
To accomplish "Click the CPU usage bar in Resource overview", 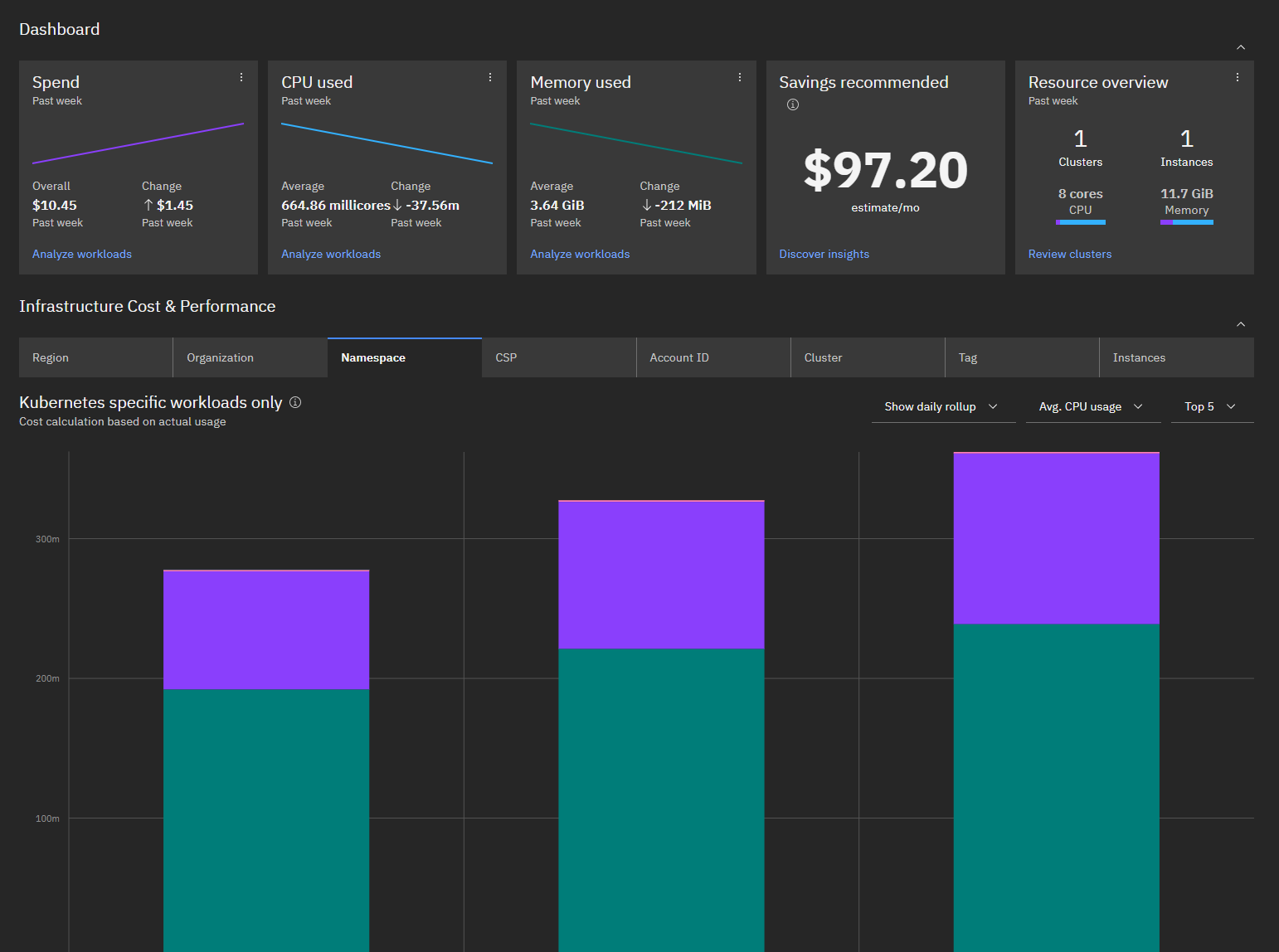I will point(1080,222).
